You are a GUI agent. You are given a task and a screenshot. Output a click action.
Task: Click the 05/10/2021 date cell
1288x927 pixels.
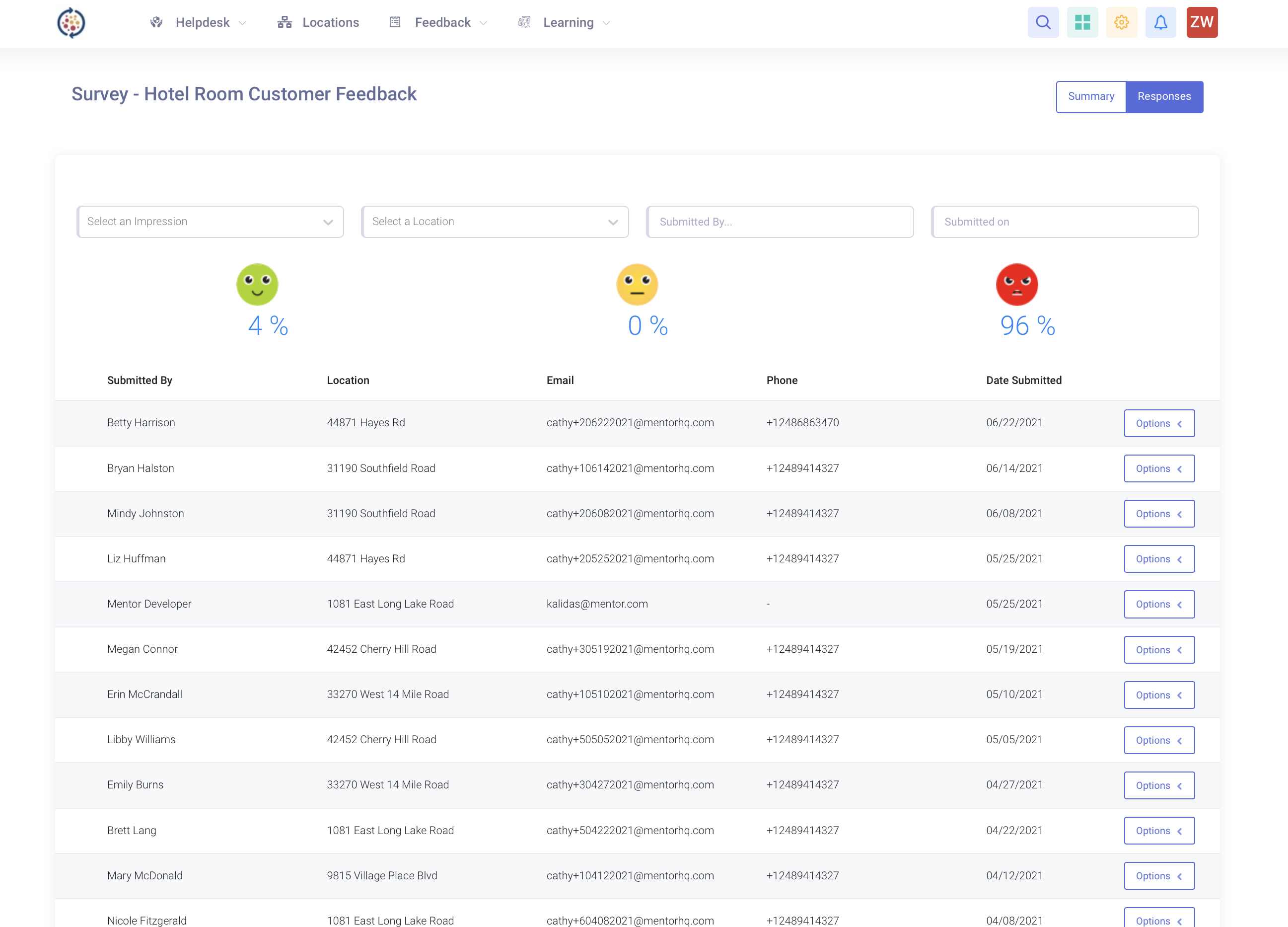coord(1014,694)
